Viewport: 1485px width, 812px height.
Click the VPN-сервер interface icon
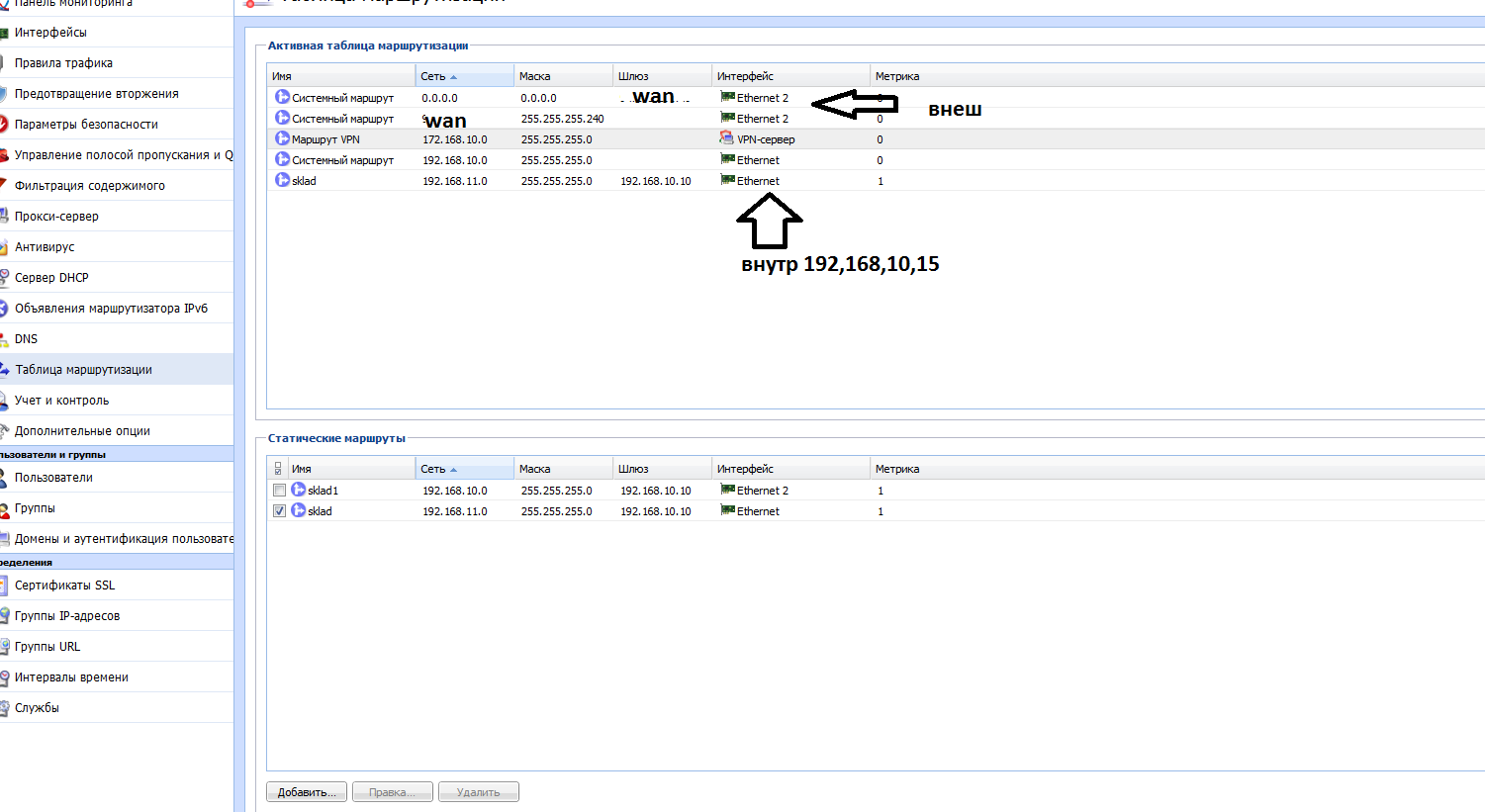click(x=726, y=139)
